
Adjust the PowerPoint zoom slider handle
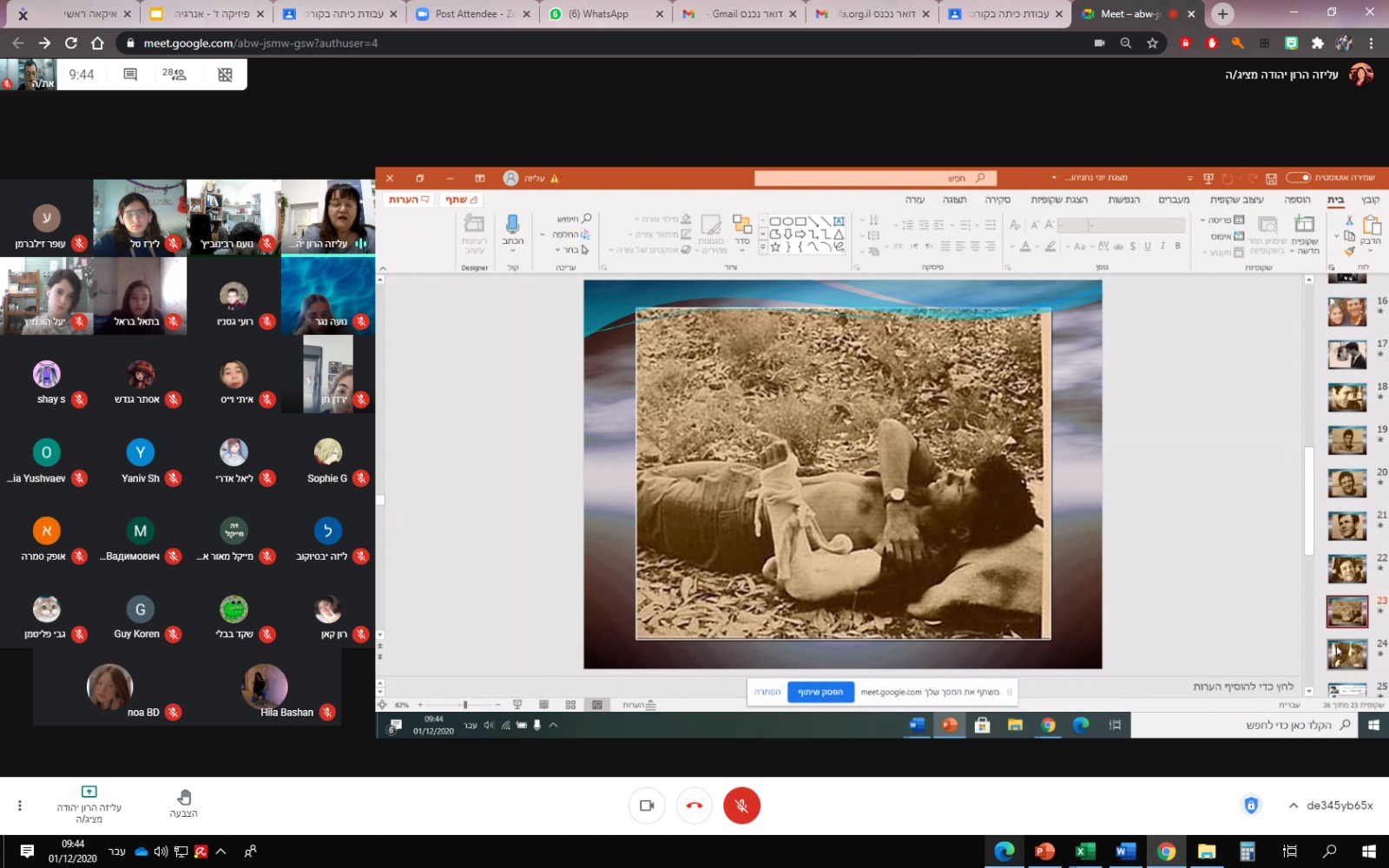point(465,705)
